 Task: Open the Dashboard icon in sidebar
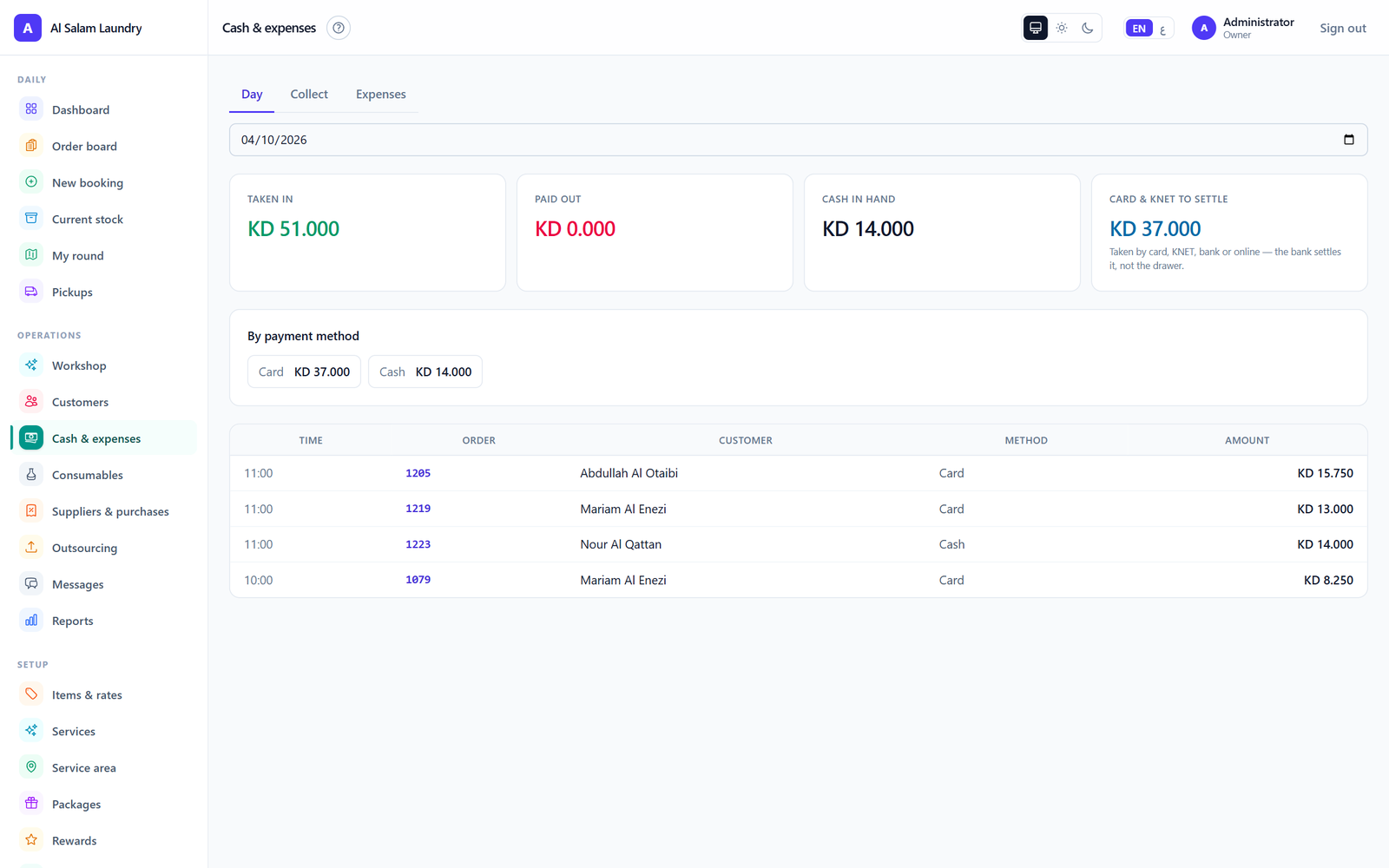[x=31, y=109]
